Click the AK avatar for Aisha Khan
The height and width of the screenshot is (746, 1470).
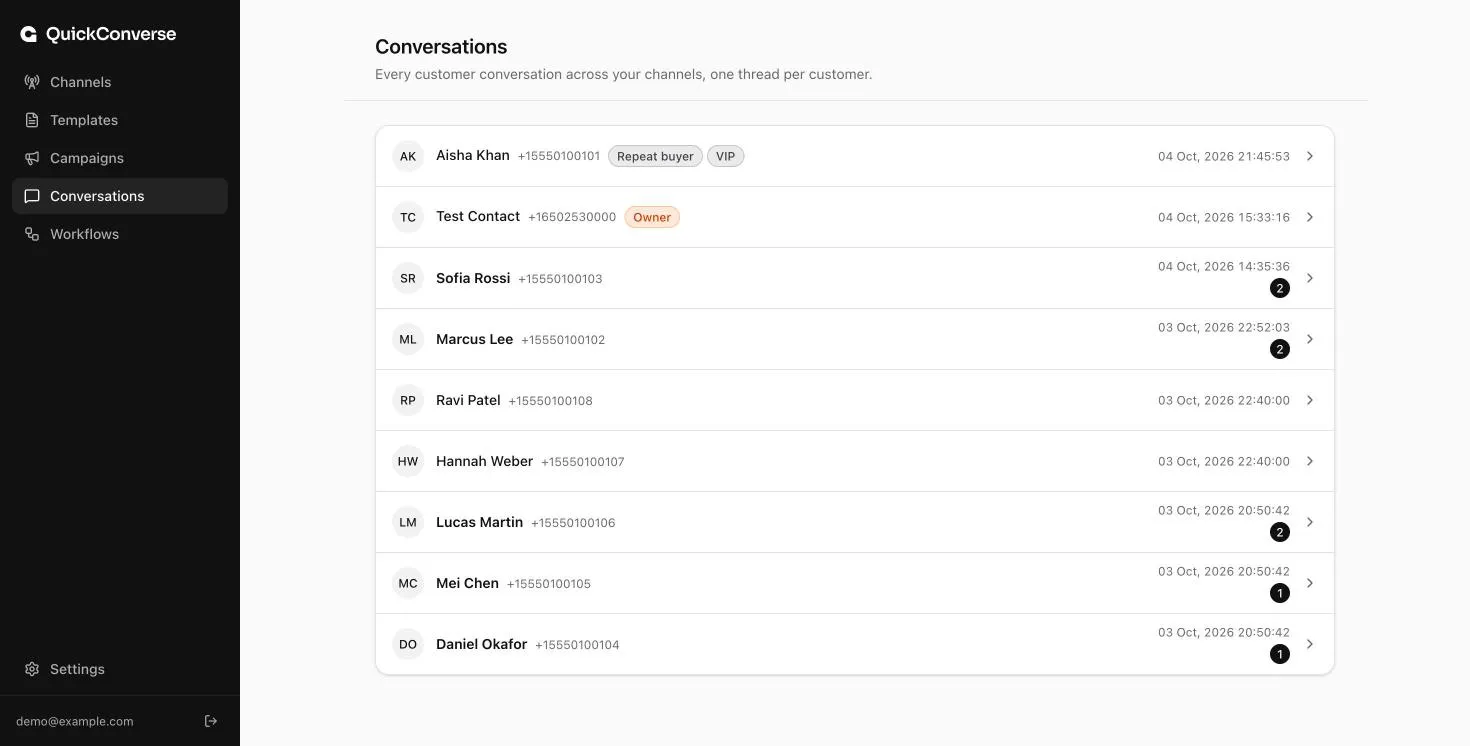point(408,156)
